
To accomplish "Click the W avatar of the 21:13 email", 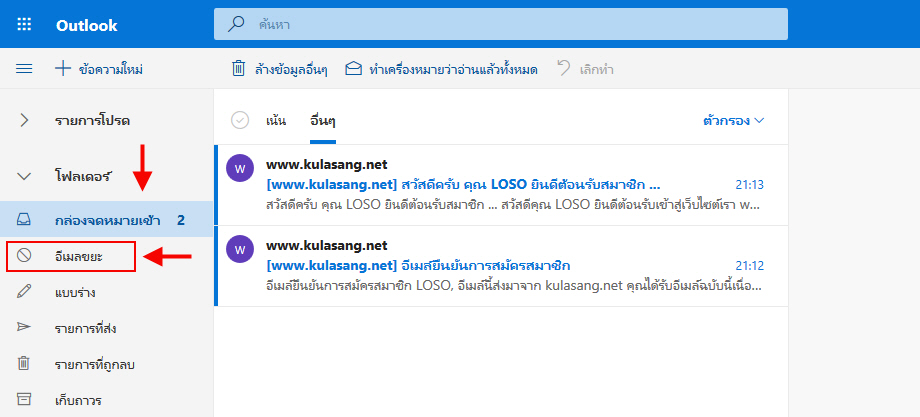I will coord(239,169).
